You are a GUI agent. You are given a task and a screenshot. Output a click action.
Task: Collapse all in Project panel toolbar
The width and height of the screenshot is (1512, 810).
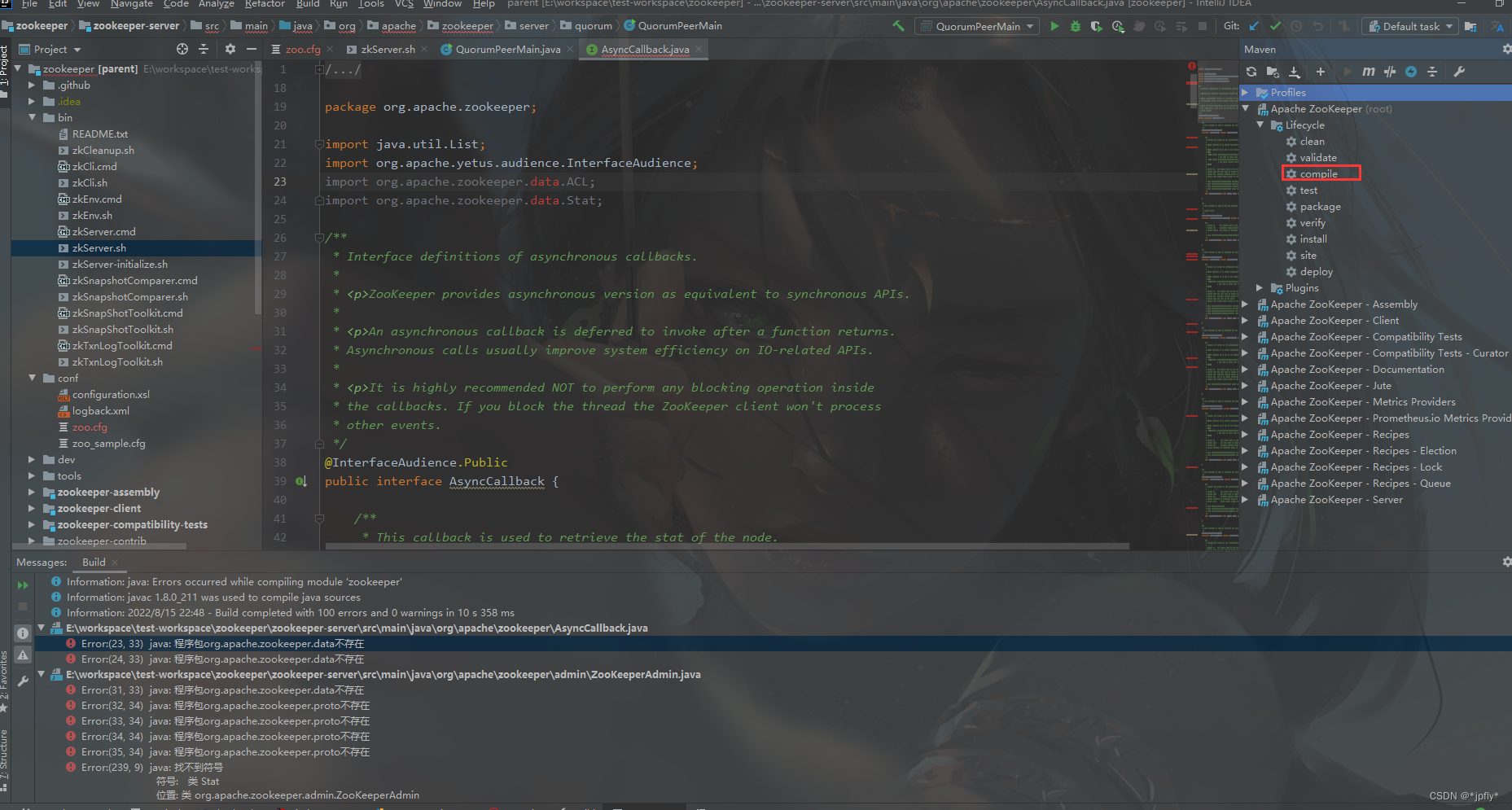[x=204, y=49]
